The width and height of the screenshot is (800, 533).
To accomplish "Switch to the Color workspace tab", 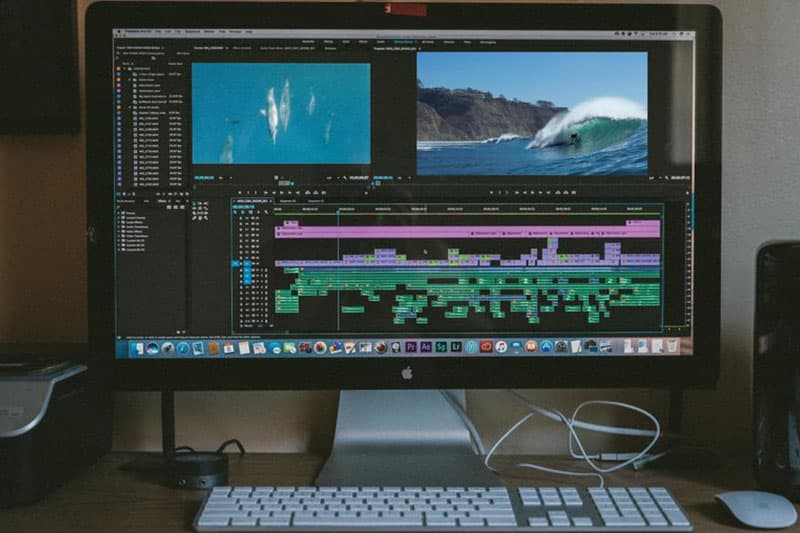I will coord(346,41).
